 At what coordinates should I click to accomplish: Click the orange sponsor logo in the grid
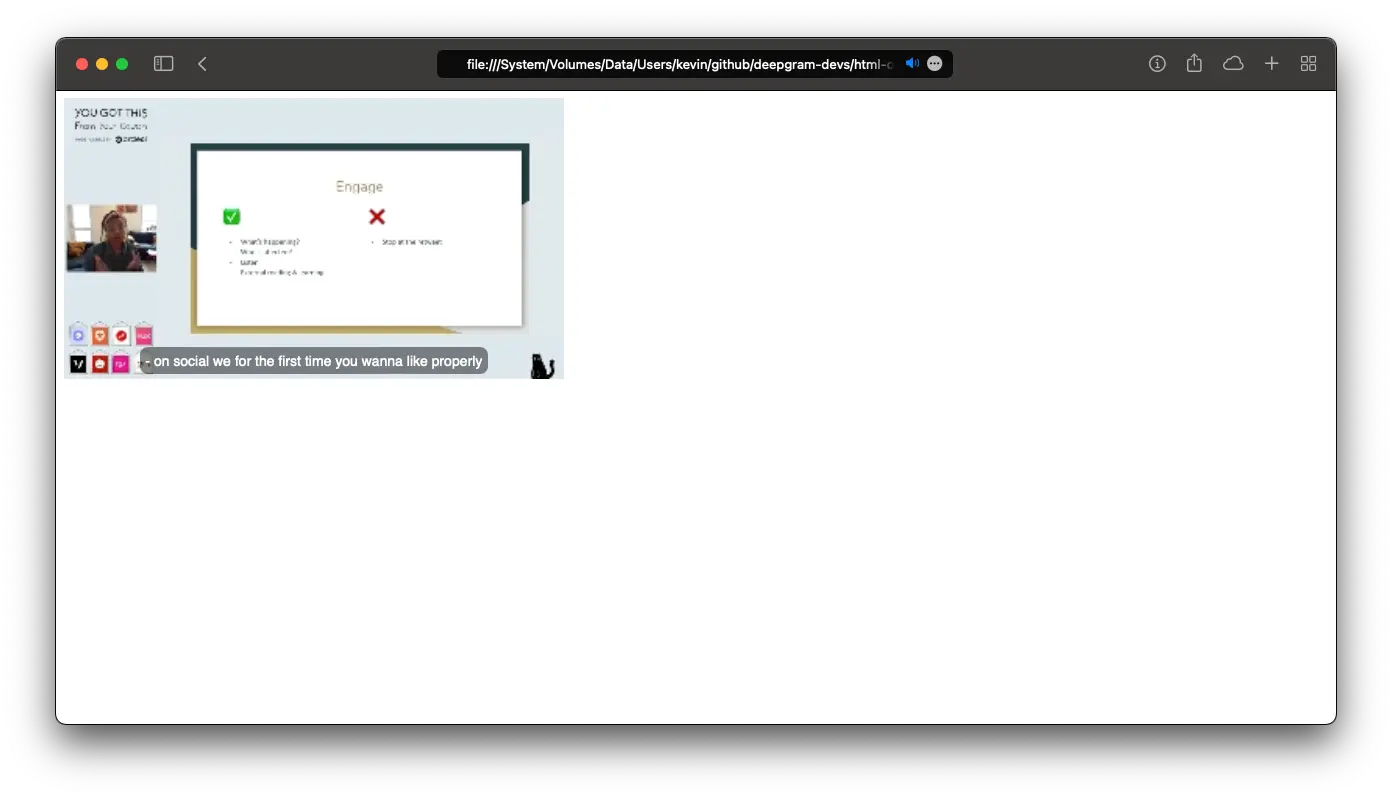(100, 334)
